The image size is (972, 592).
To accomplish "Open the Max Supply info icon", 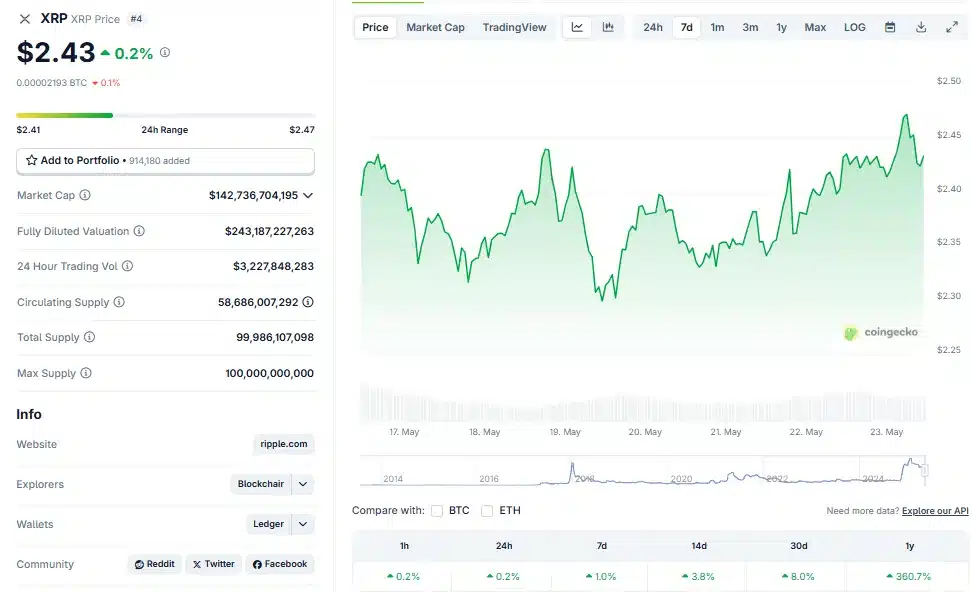I will tap(86, 373).
